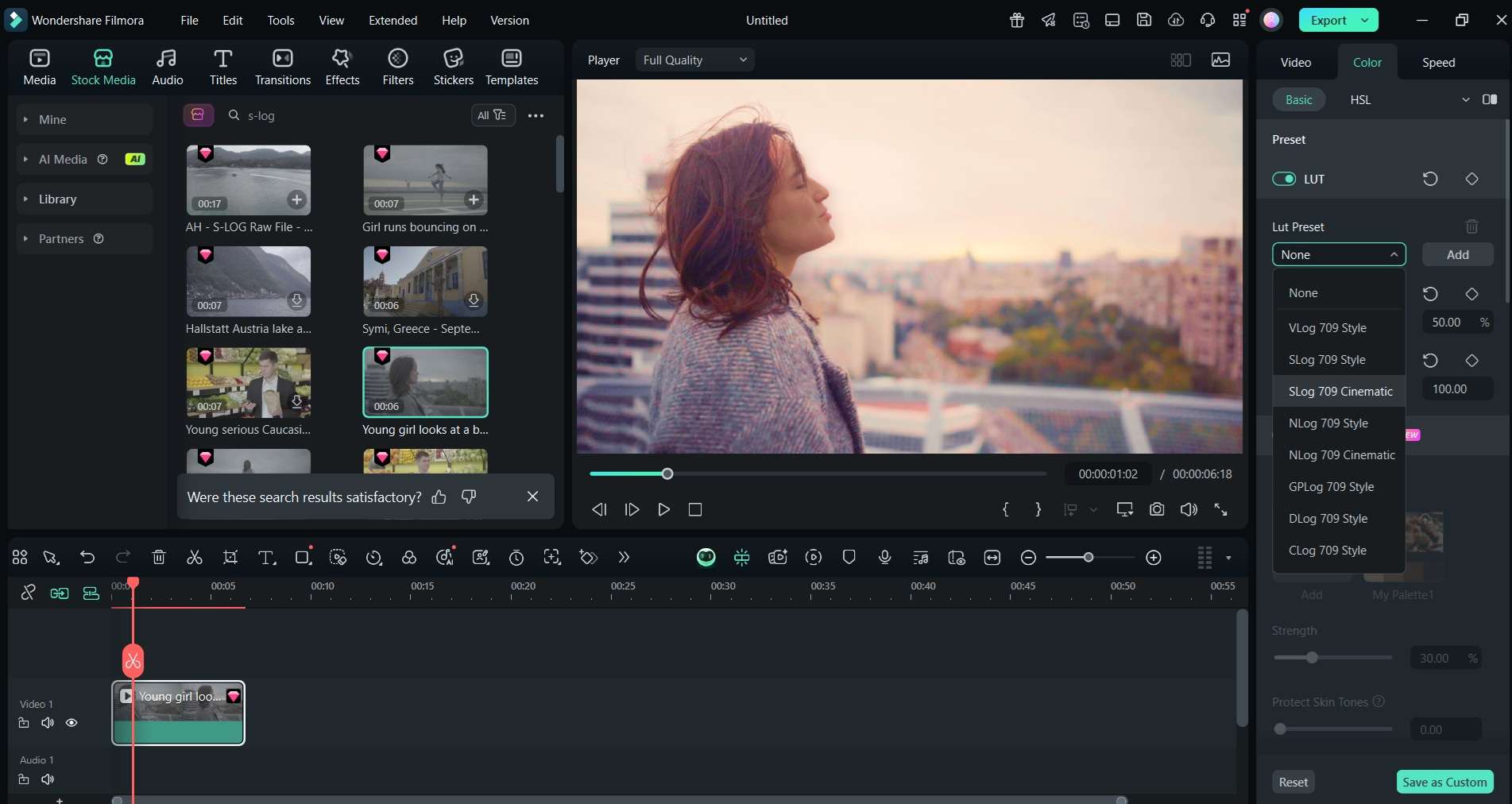
Task: Show more timeline tools
Action: tap(624, 558)
